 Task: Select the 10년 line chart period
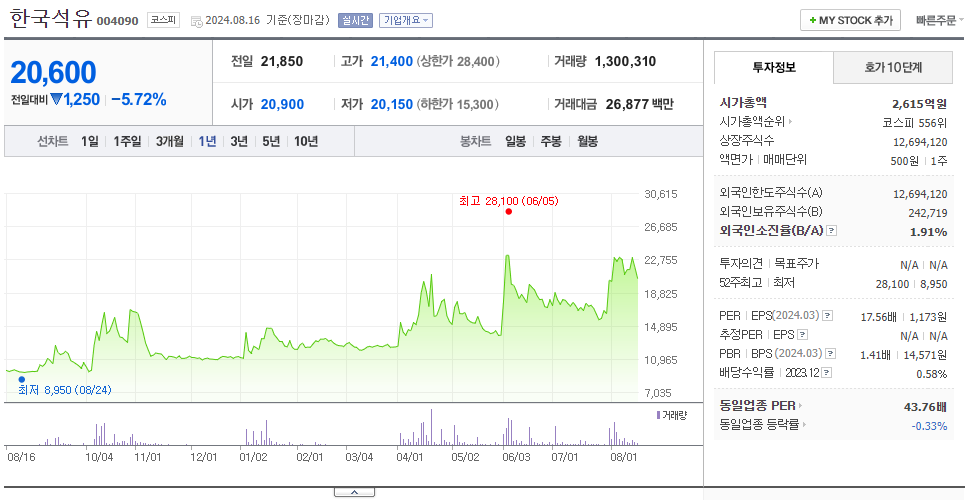tap(306, 141)
